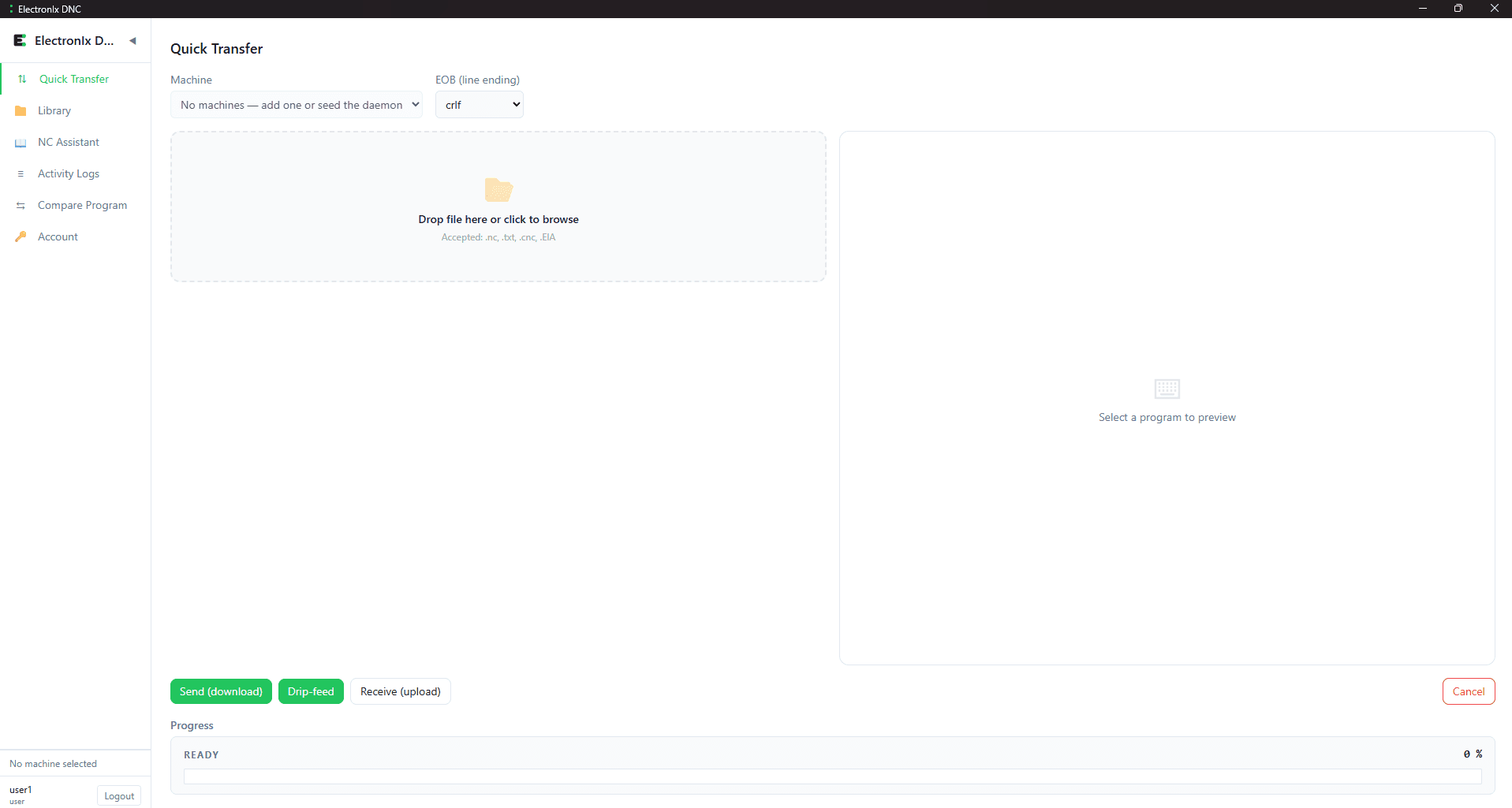Open Activity Logs
Viewport: 1512px width, 808px height.
point(76,173)
